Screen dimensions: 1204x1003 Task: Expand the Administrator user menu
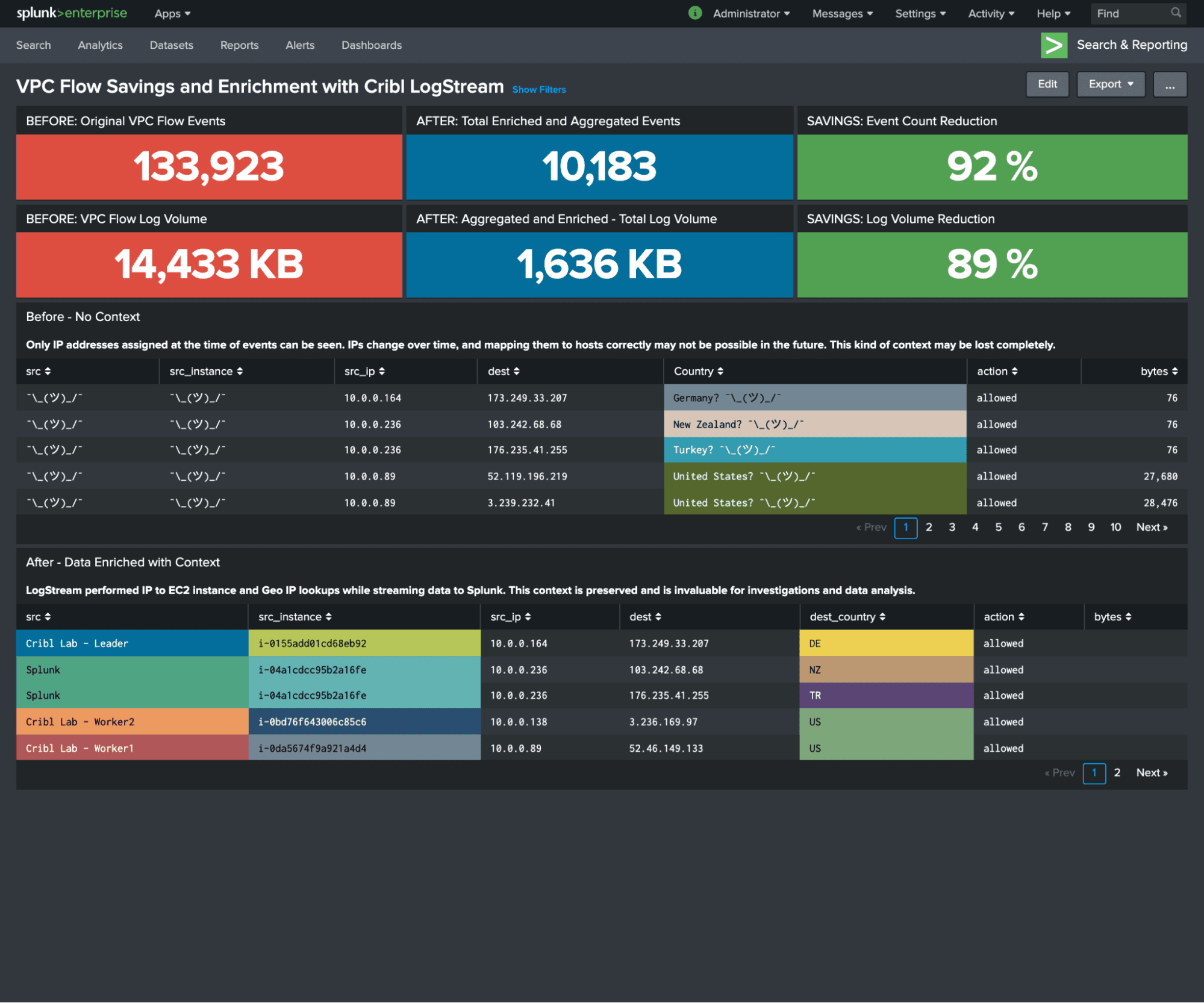point(751,14)
